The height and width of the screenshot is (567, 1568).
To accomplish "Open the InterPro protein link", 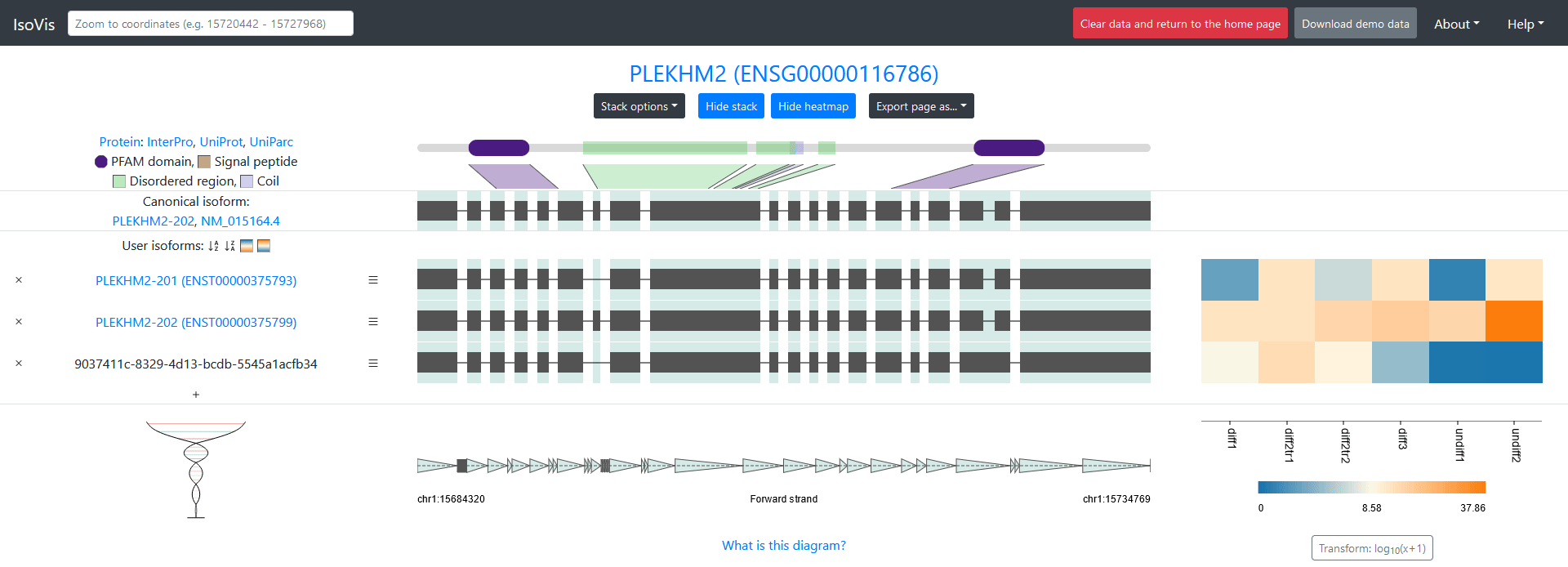I will [x=170, y=142].
